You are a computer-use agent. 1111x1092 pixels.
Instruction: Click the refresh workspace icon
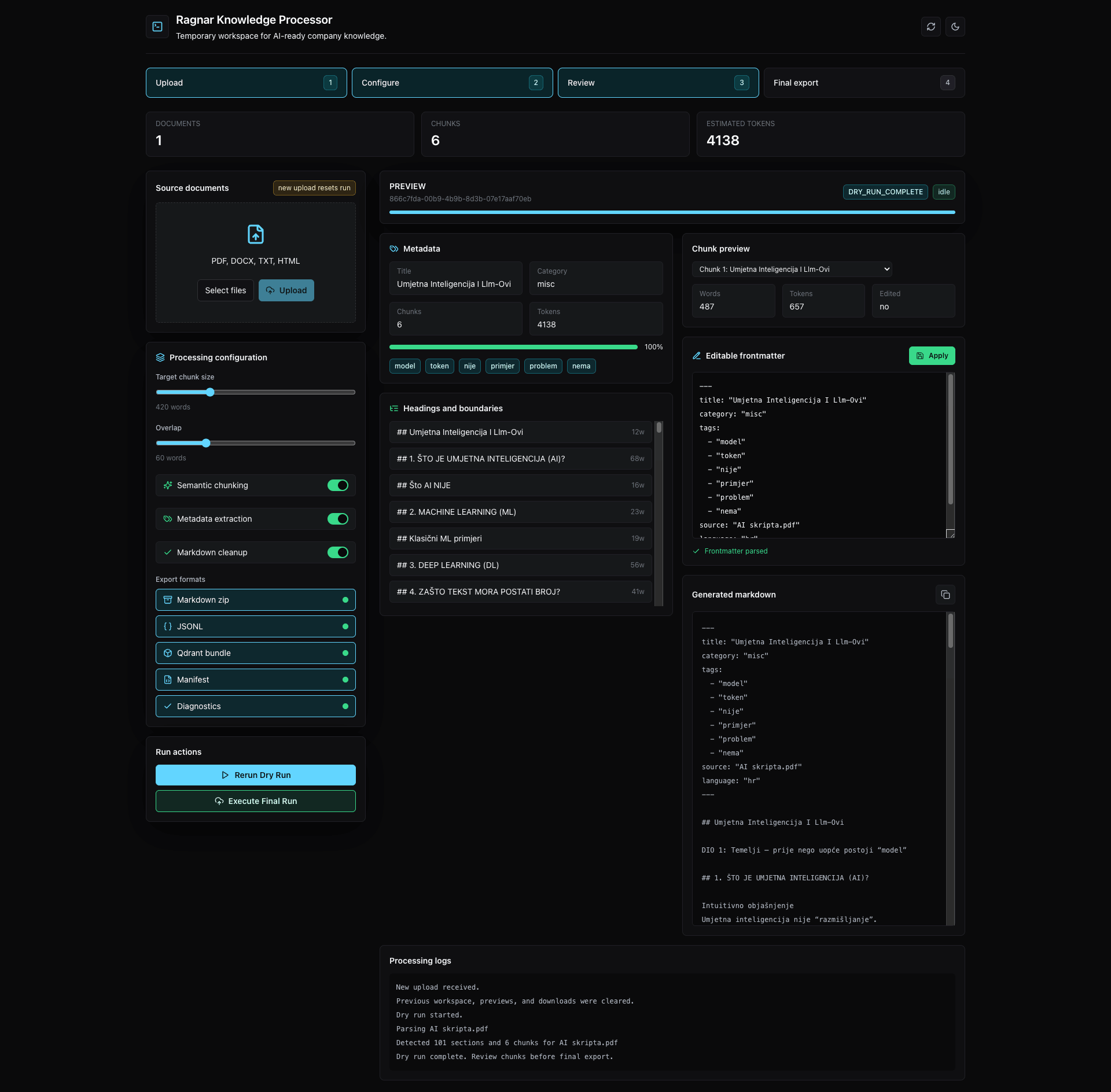(931, 27)
